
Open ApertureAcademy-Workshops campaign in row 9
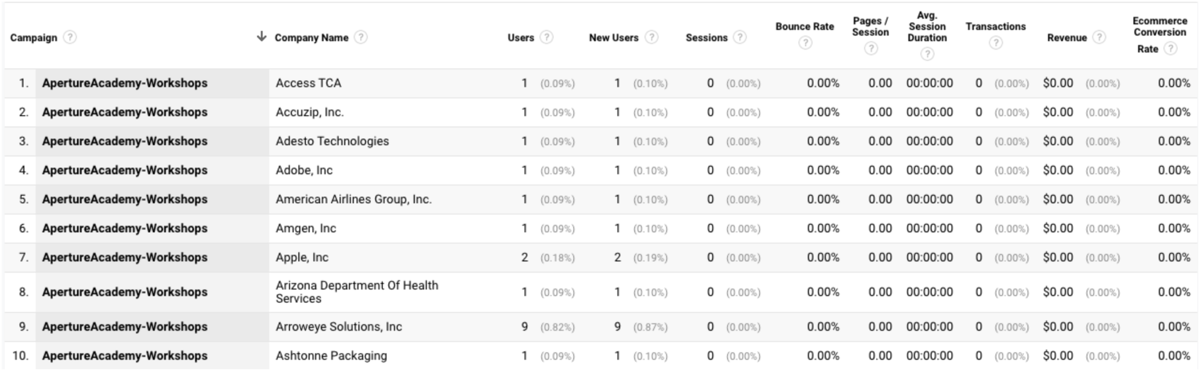tap(125, 327)
